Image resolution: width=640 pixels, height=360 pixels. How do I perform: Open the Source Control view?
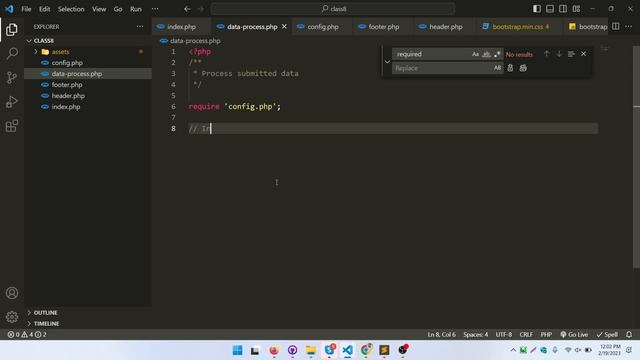coord(12,78)
